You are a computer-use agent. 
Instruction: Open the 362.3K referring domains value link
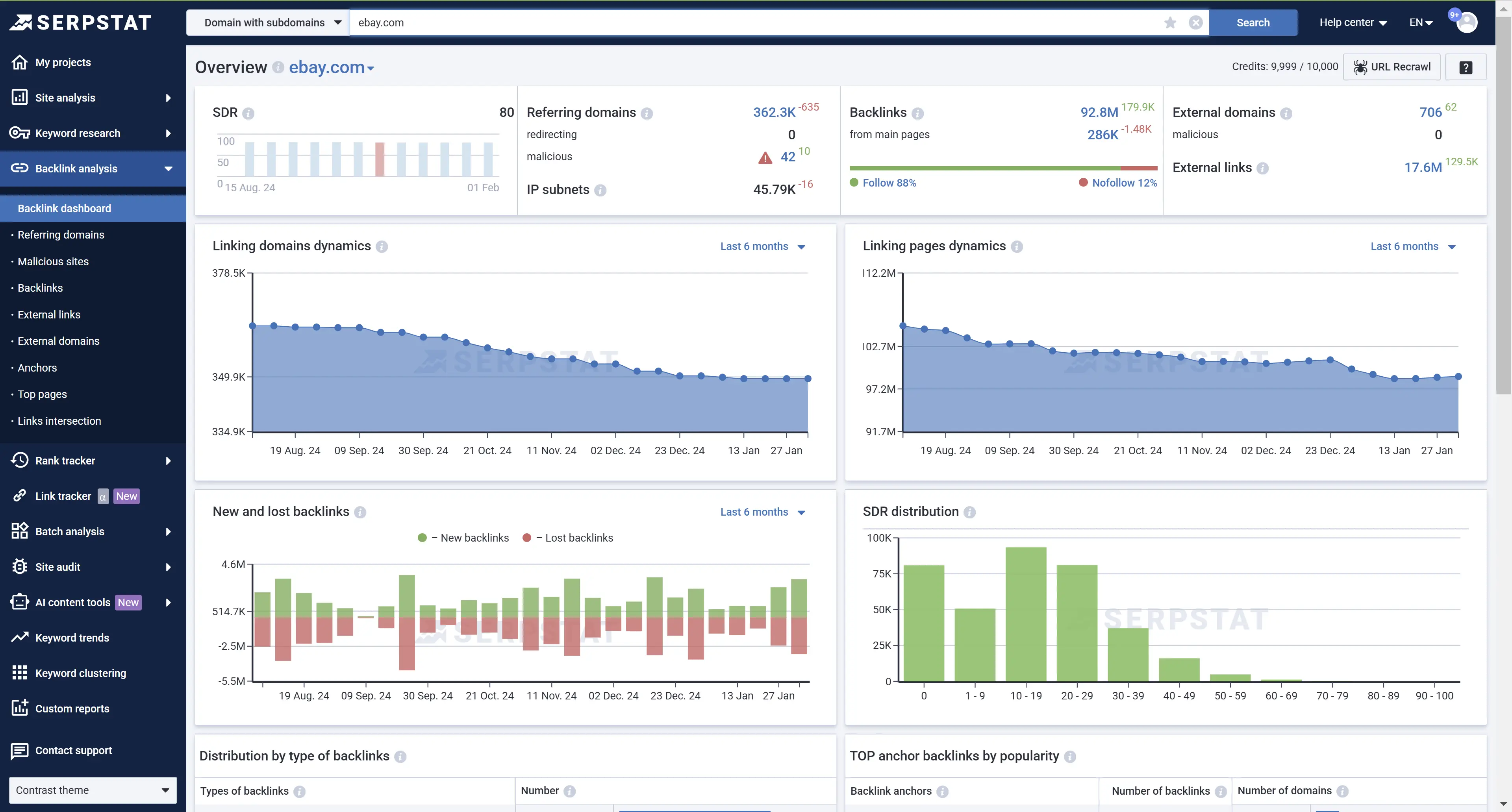pos(774,112)
